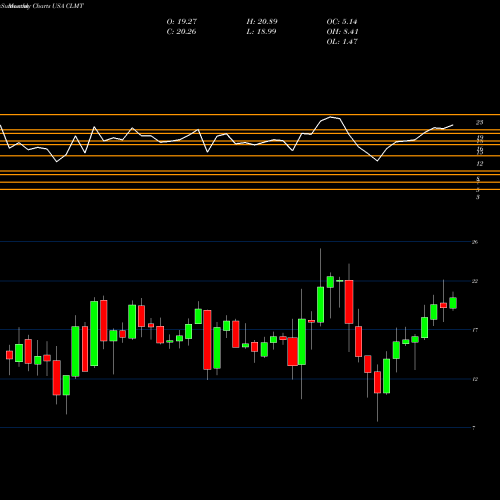Click the 'OL: 1.47' reading

[x=342, y=42]
